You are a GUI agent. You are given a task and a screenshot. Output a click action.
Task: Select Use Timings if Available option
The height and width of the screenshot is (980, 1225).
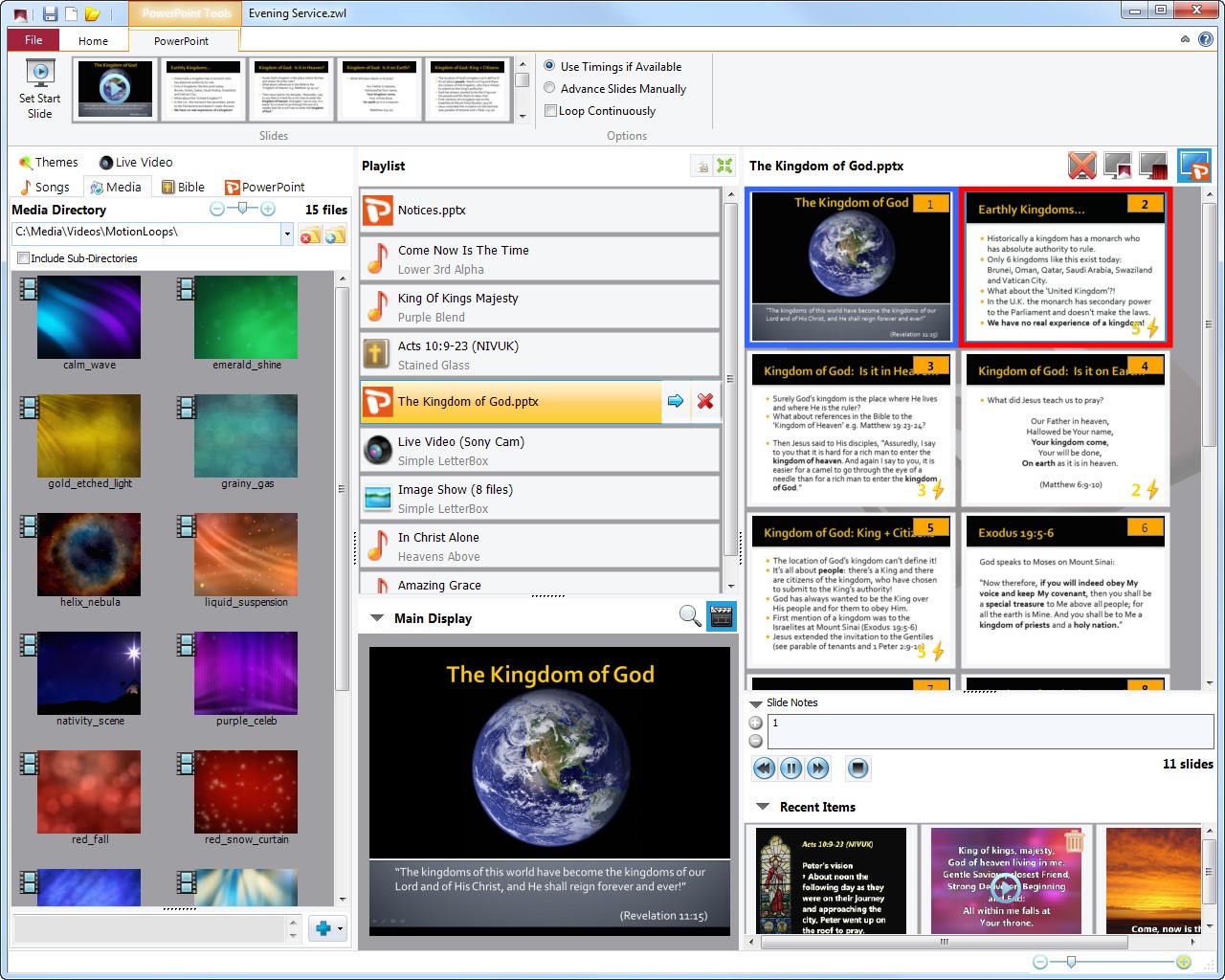pos(550,66)
